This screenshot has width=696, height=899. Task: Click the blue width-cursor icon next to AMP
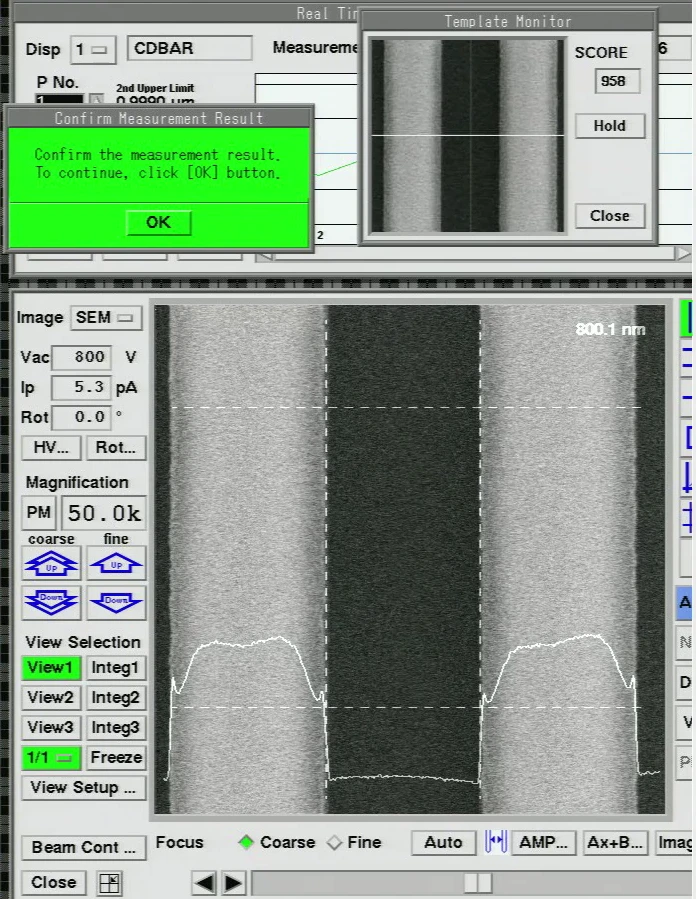[x=496, y=842]
